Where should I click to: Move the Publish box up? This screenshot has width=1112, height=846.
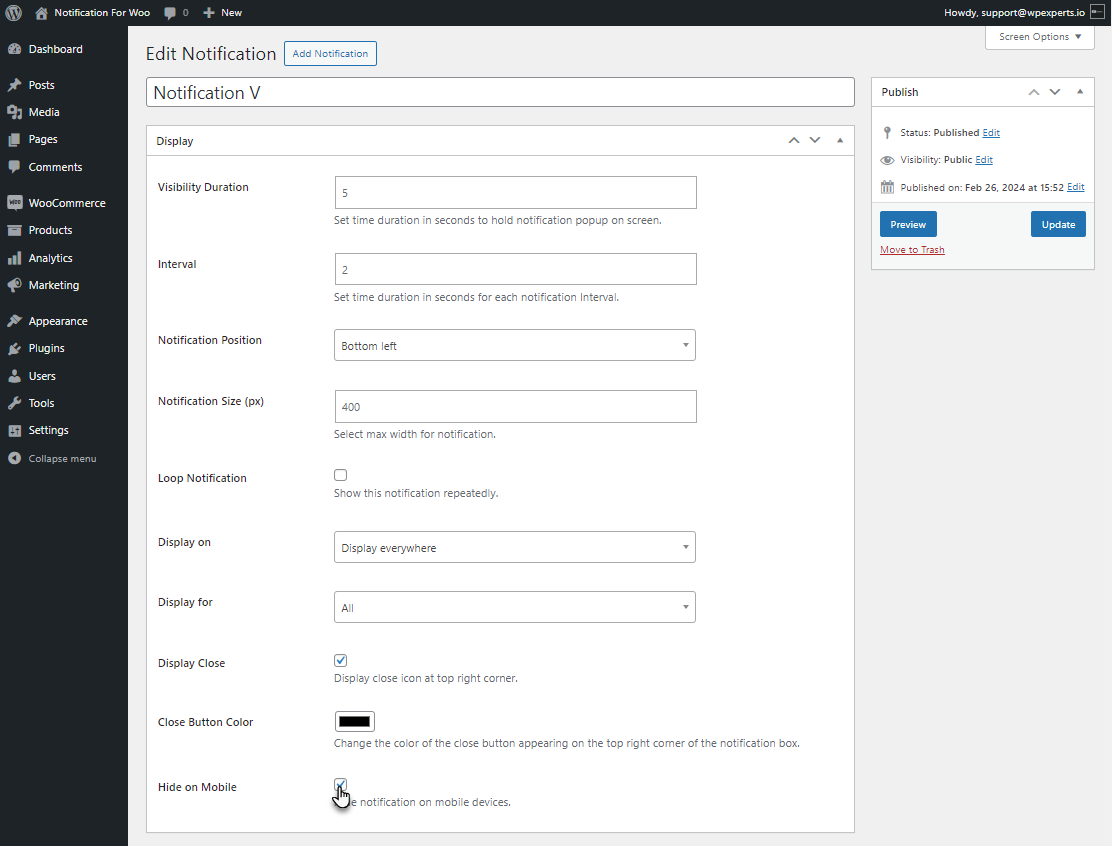tap(1034, 91)
